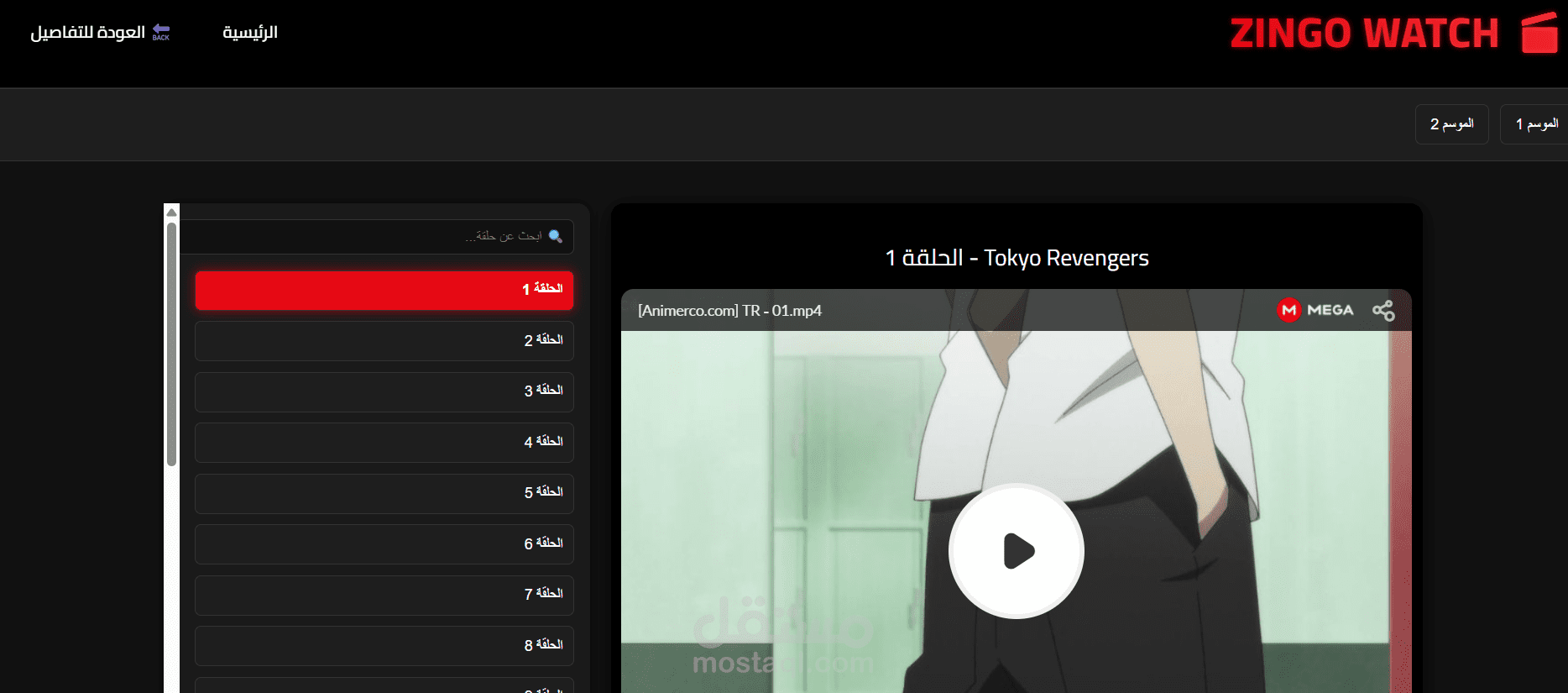Go back via العودة للتفاصيل link
The image size is (1568, 693).
point(88,32)
